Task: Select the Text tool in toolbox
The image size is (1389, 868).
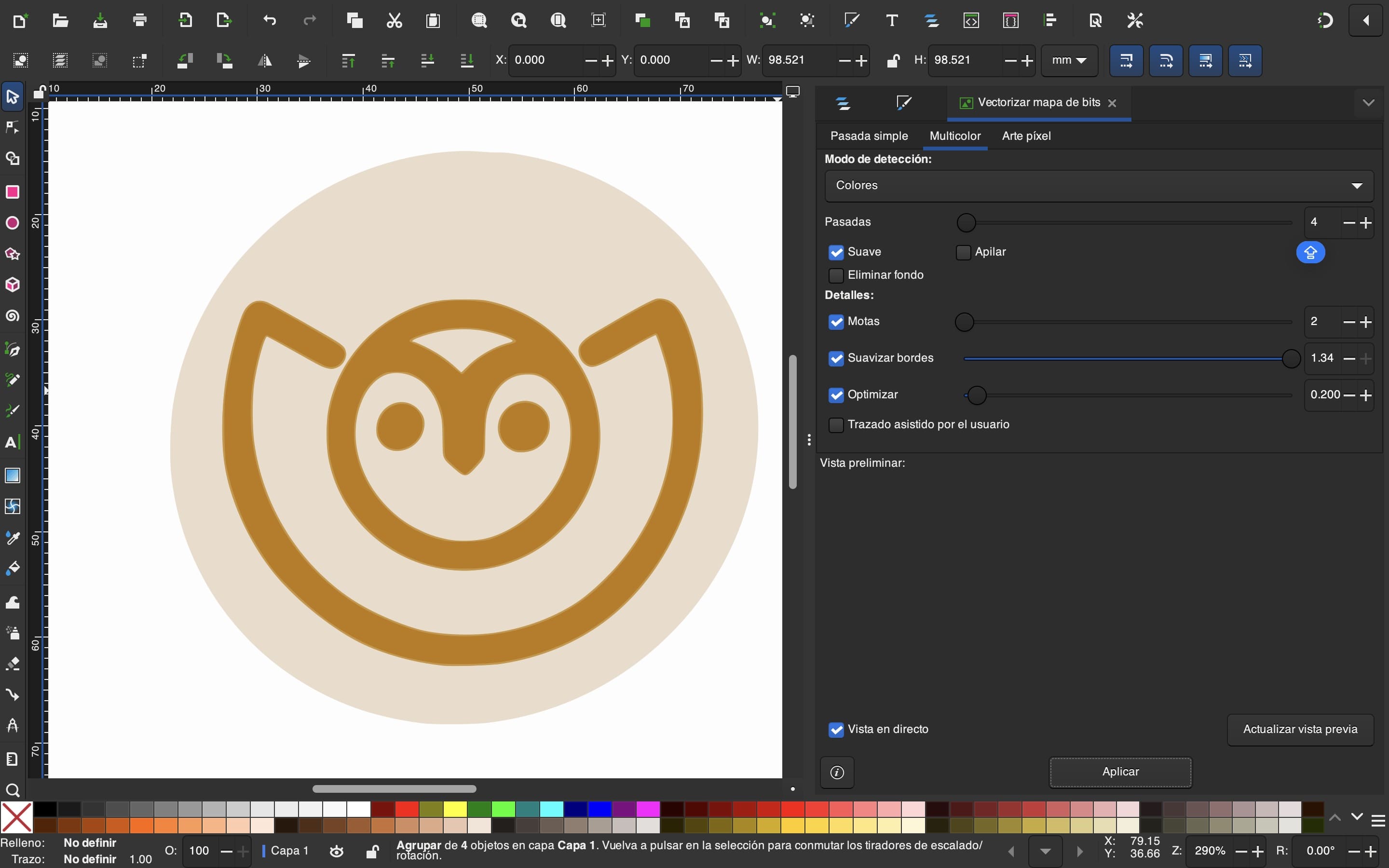Action: (x=13, y=442)
